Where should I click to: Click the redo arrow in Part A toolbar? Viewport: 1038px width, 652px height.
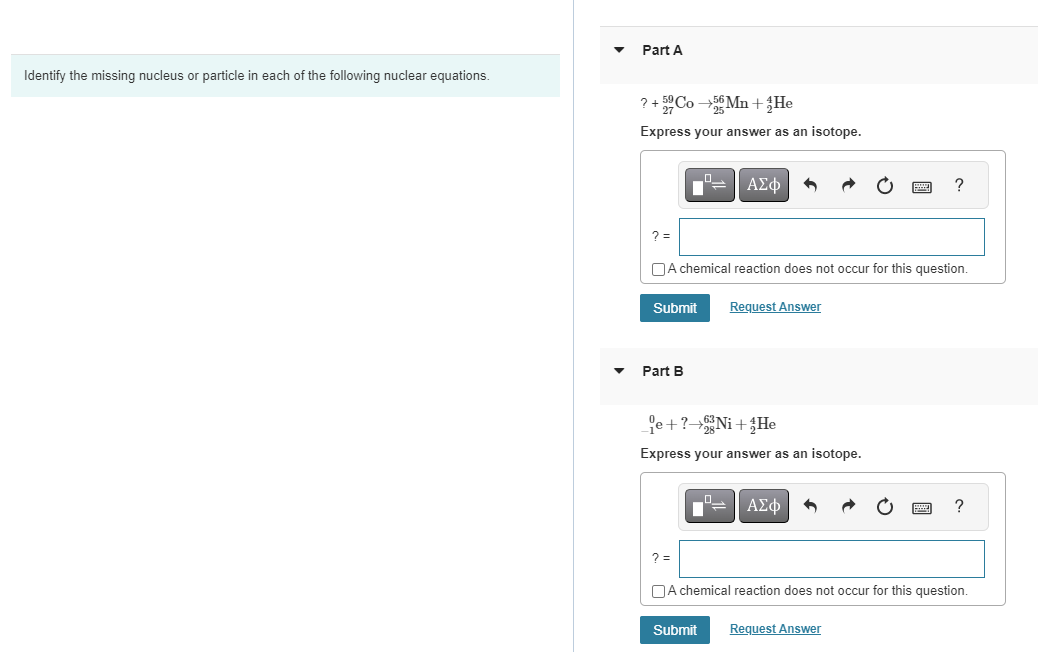point(847,185)
